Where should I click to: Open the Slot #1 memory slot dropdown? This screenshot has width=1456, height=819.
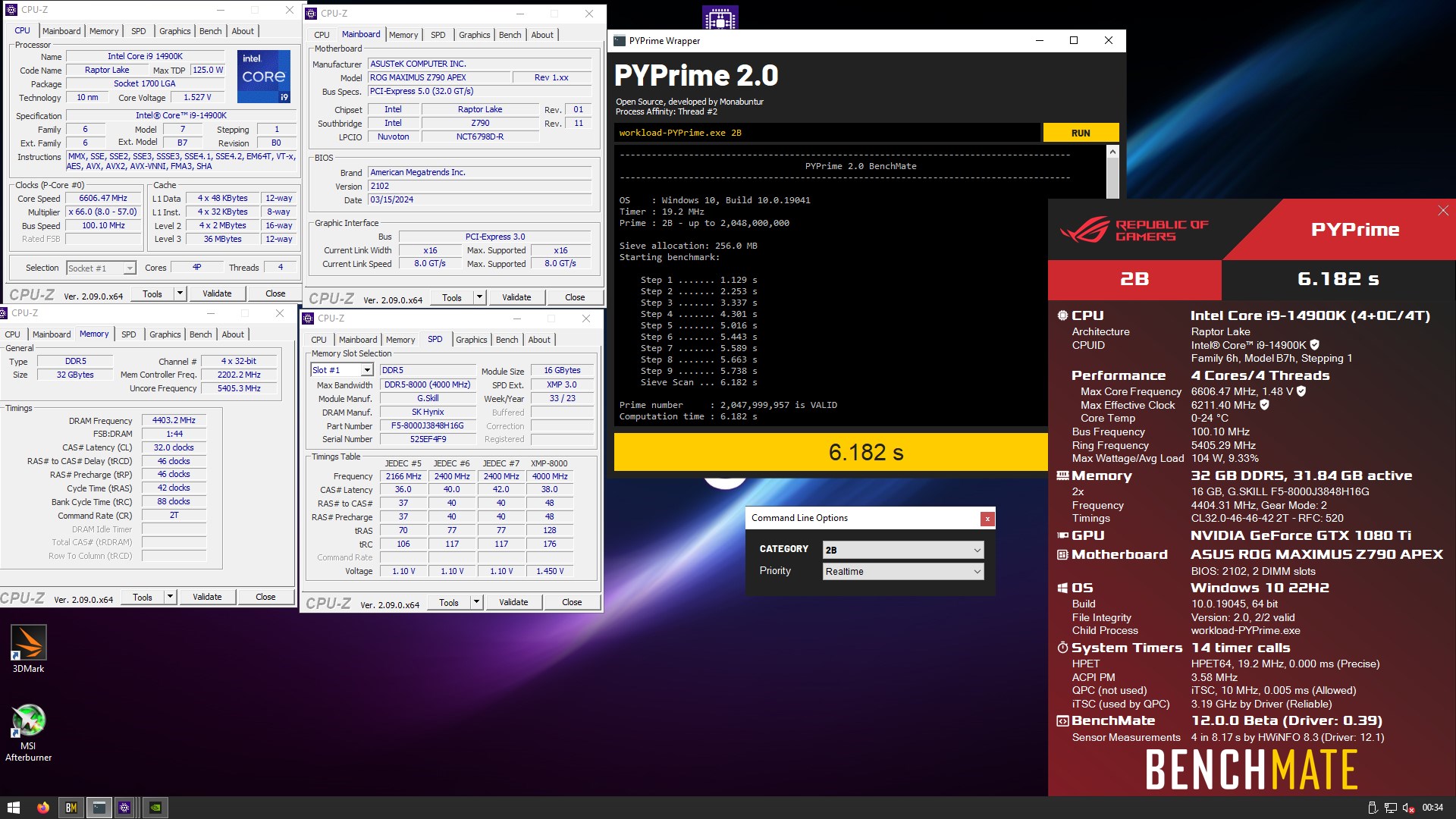click(342, 370)
